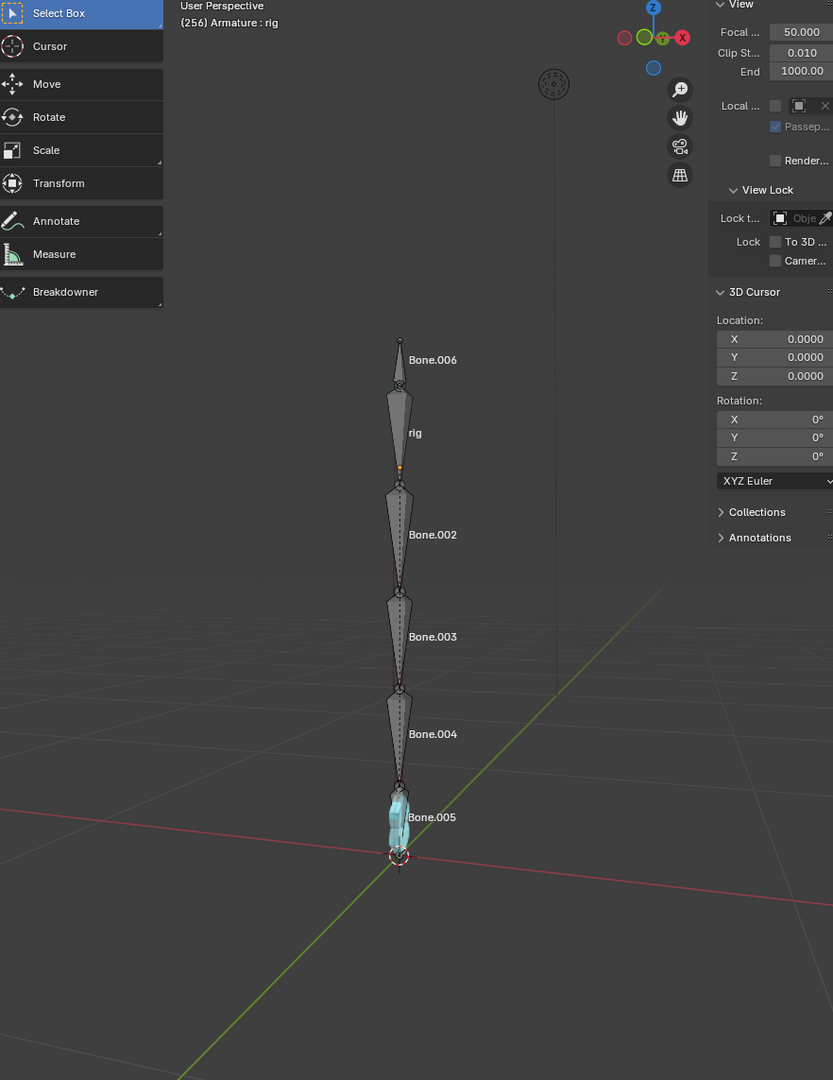This screenshot has height=1080, width=833.
Task: Enable Camera to View lock checkbox
Action: 775,261
